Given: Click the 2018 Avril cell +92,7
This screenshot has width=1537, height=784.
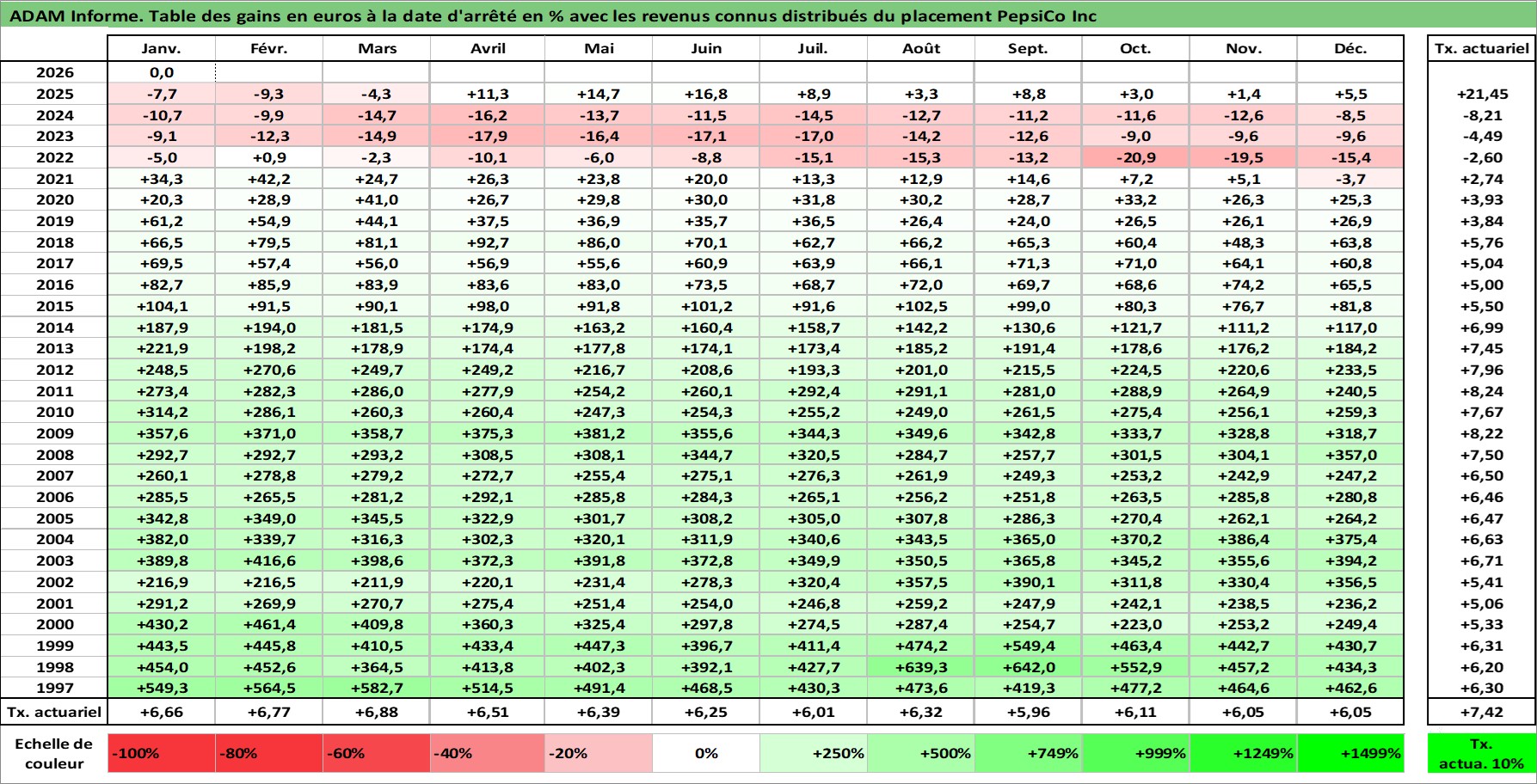Looking at the screenshot, I should point(488,242).
